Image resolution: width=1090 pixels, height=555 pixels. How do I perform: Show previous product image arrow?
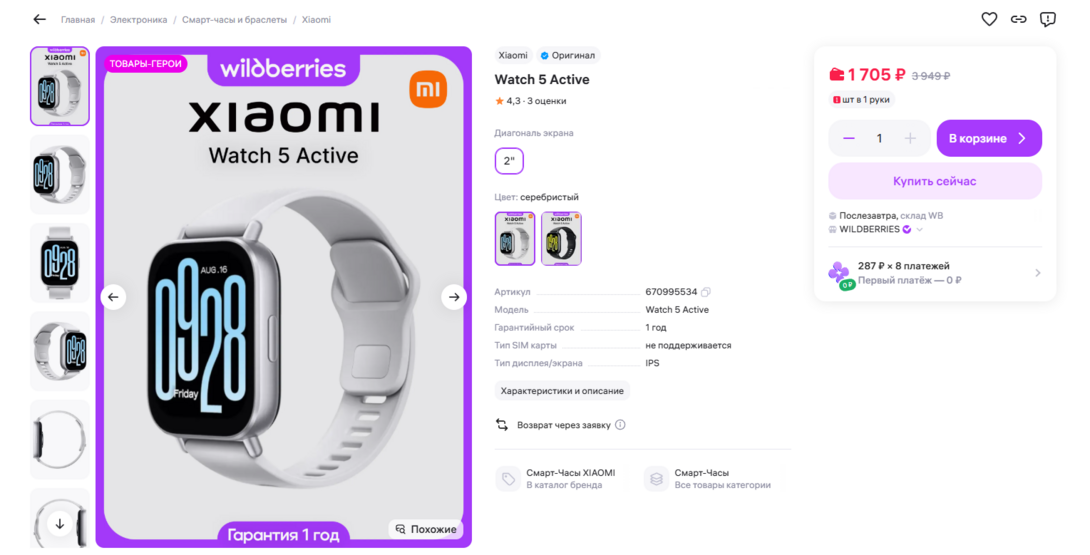click(x=113, y=297)
